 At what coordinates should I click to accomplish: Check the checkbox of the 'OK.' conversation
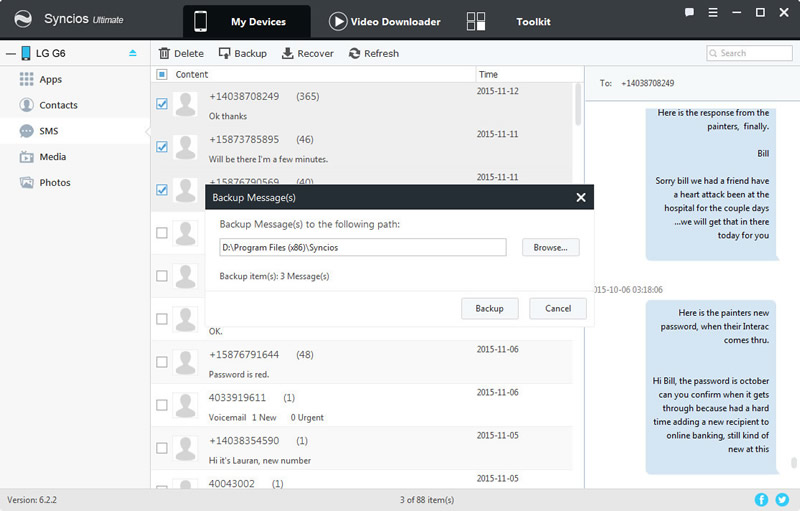click(162, 319)
